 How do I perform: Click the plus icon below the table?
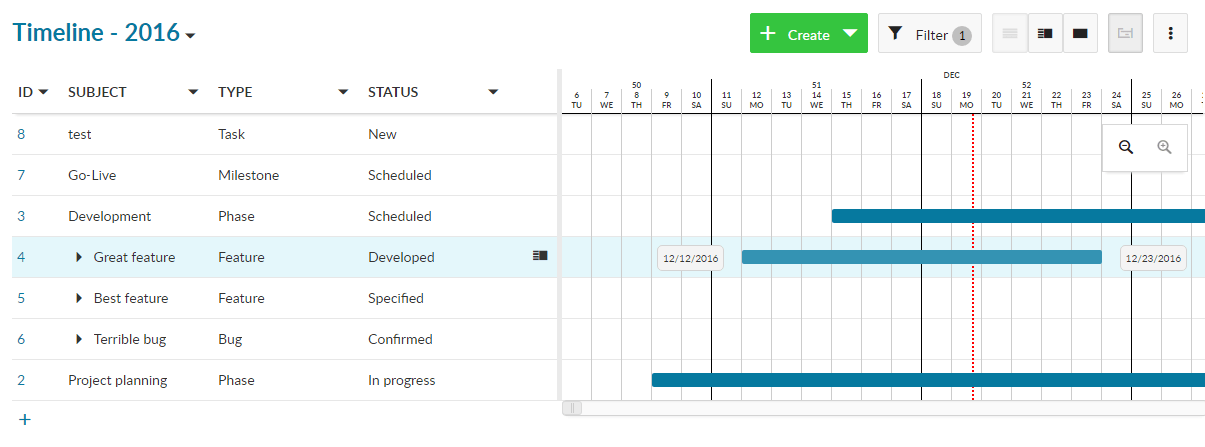[x=25, y=420]
